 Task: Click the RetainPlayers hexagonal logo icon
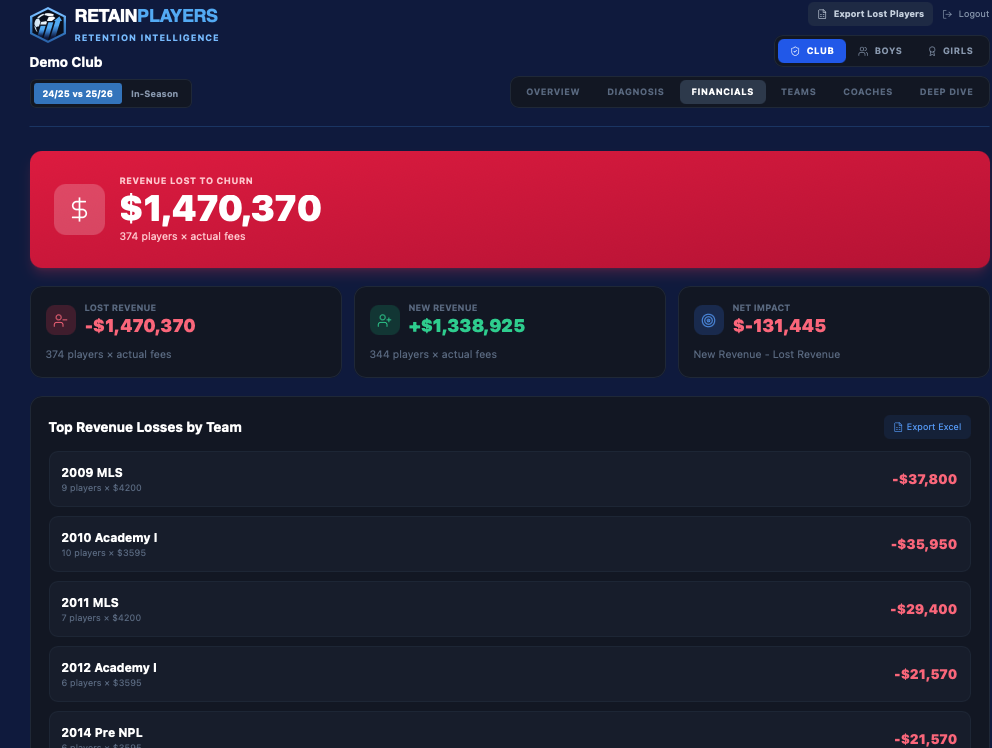pyautogui.click(x=46, y=24)
